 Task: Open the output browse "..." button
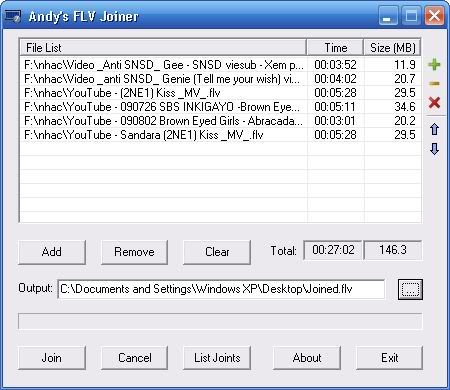click(x=410, y=289)
